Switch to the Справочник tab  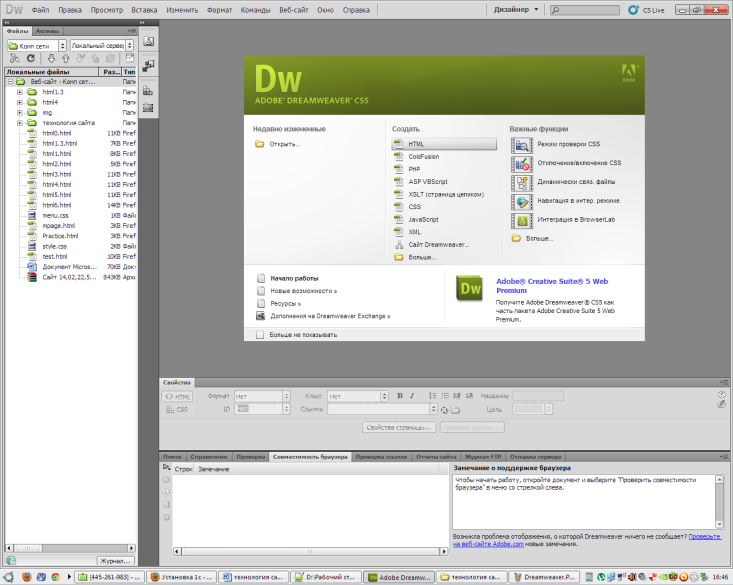pyautogui.click(x=209, y=457)
